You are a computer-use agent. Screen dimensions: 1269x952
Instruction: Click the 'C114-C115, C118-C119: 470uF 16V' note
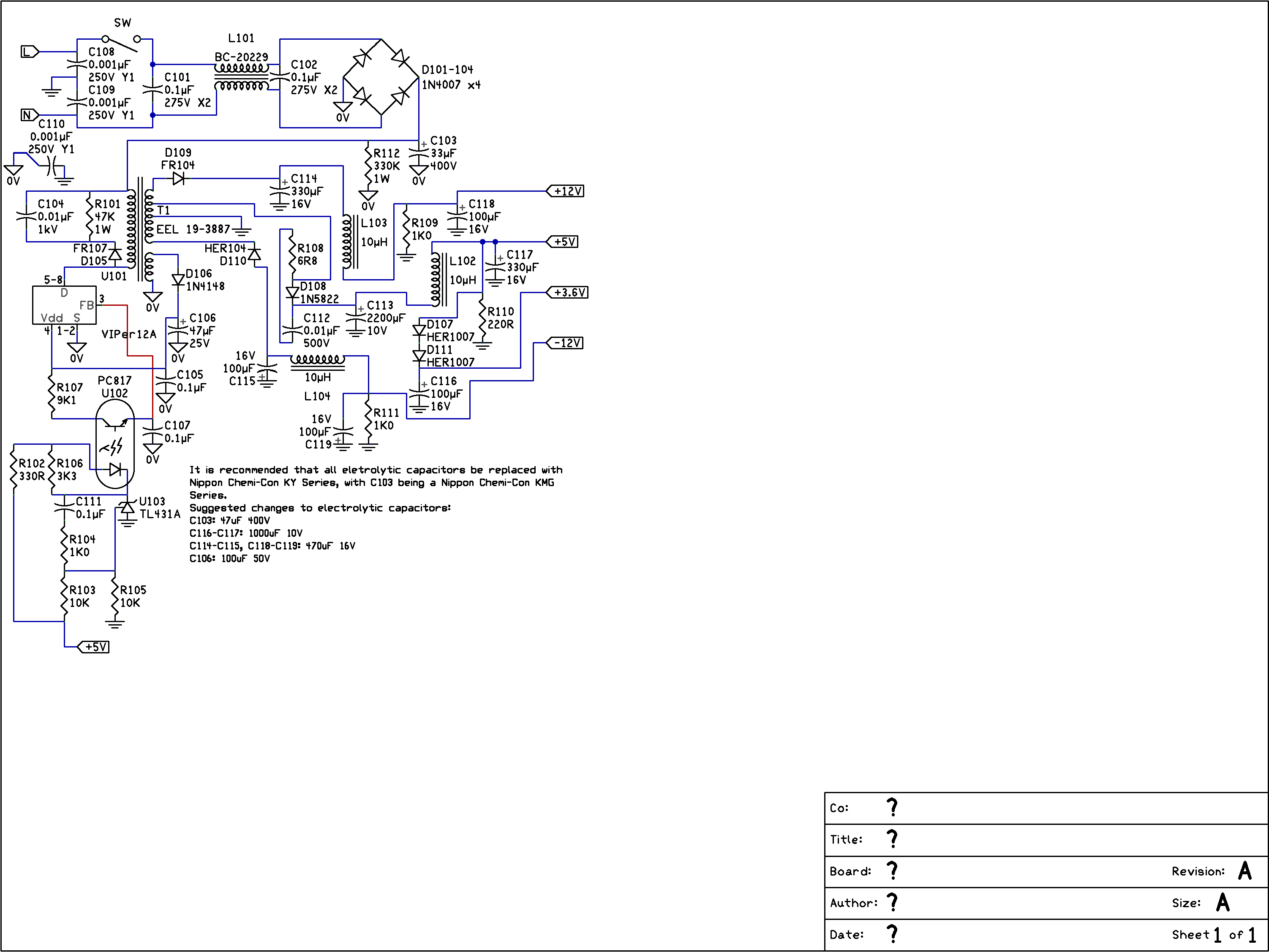tap(272, 546)
